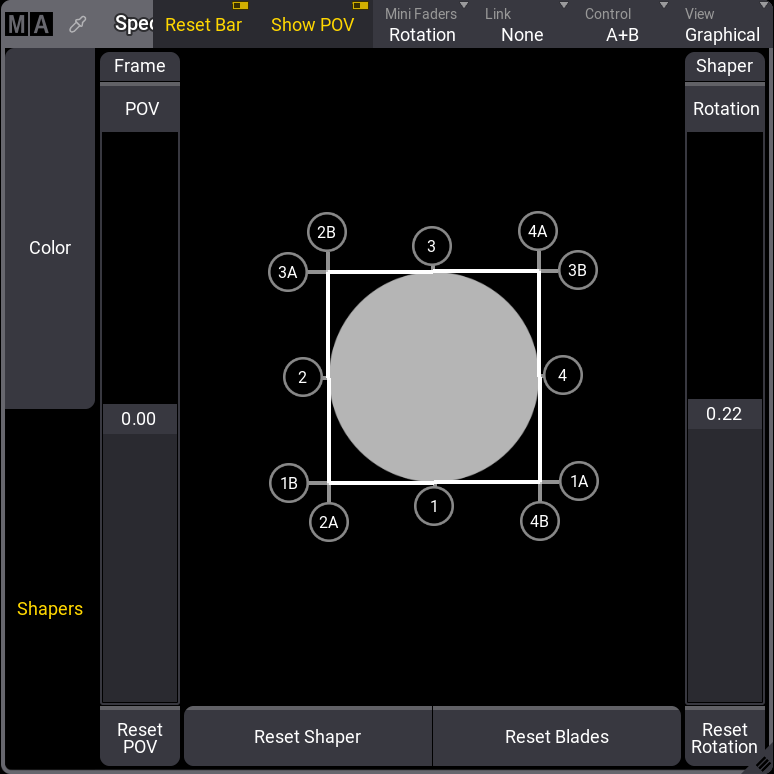Viewport: 774px width, 774px height.
Task: Select blade handle 1B
Action: click(289, 483)
